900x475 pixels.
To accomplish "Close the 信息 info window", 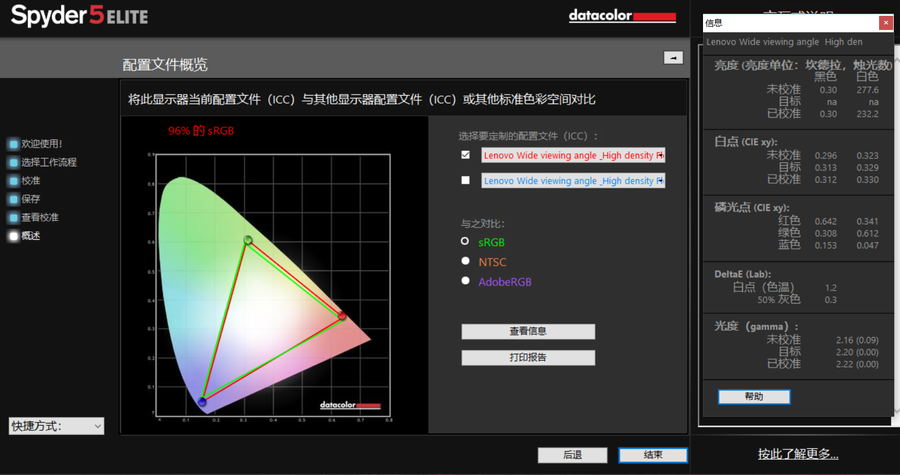I will coord(885,22).
